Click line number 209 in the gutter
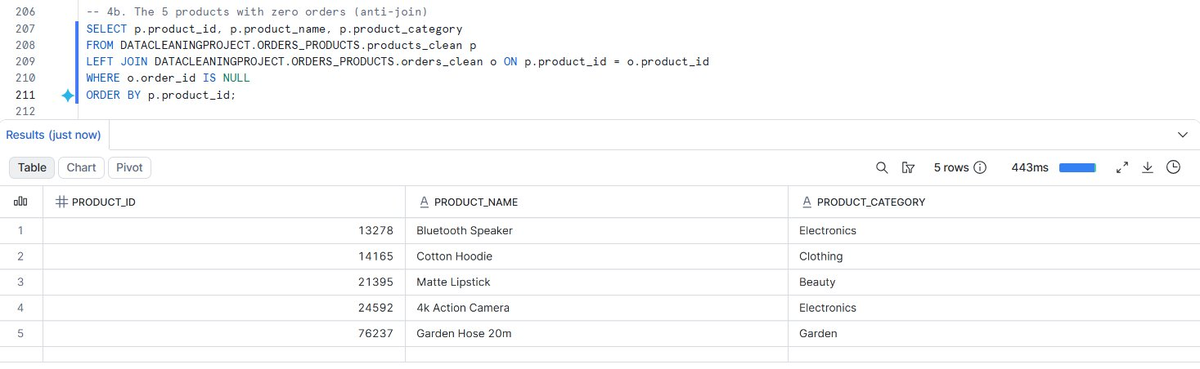Viewport: 1200px width, 369px height. click(x=26, y=62)
